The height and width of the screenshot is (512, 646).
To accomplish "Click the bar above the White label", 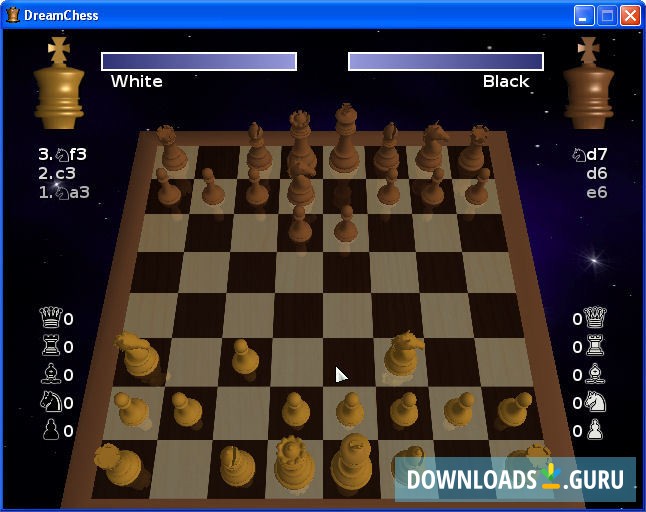I will (199, 61).
